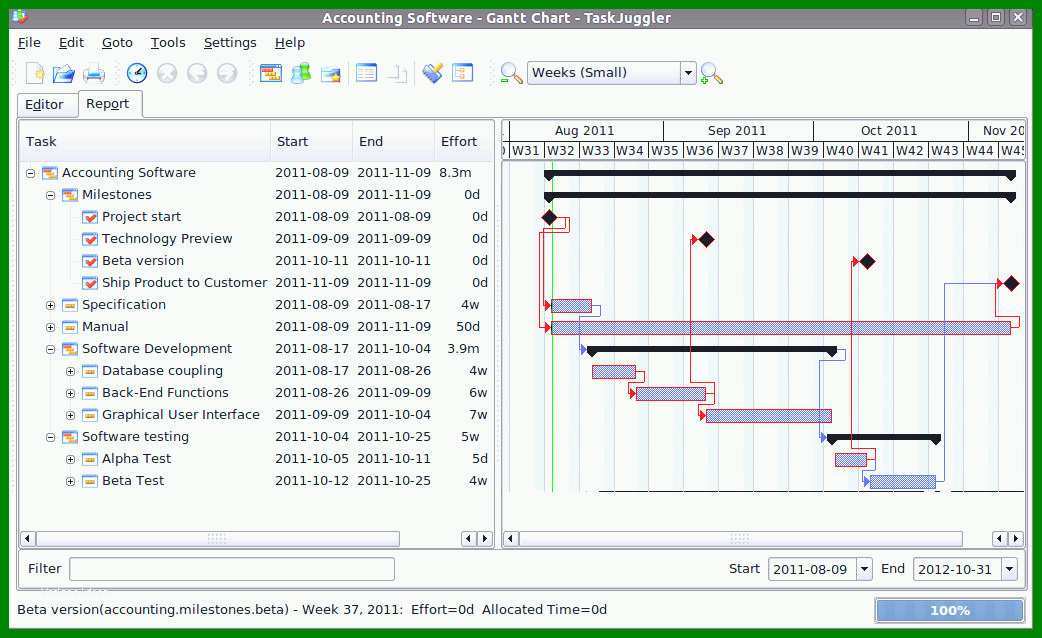Open a project with the folder icon
The width and height of the screenshot is (1042, 638).
[x=64, y=73]
